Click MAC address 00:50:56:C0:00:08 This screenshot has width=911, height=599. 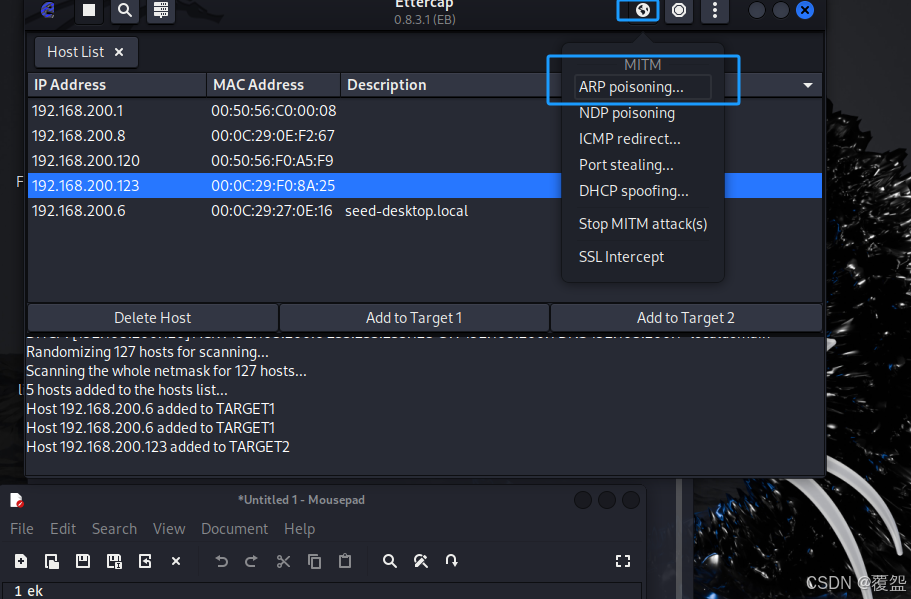click(x=274, y=111)
